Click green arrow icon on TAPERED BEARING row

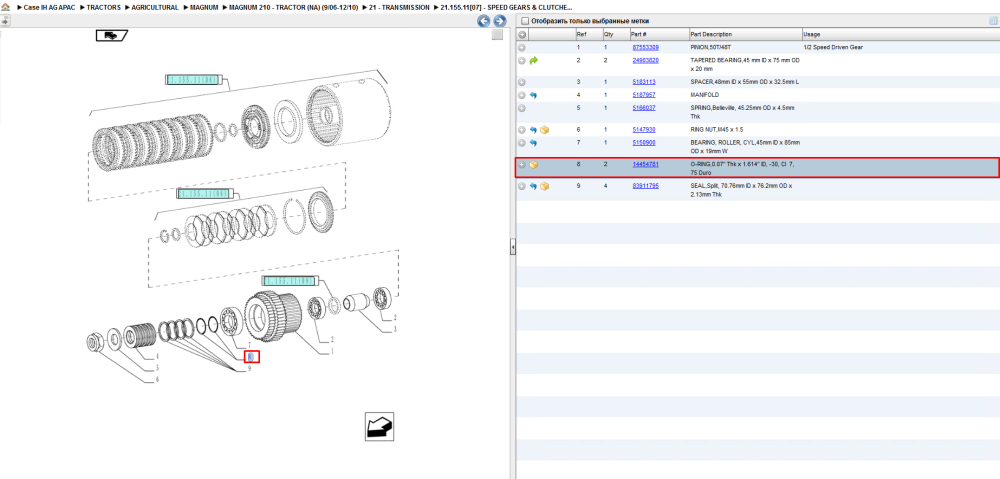(534, 61)
